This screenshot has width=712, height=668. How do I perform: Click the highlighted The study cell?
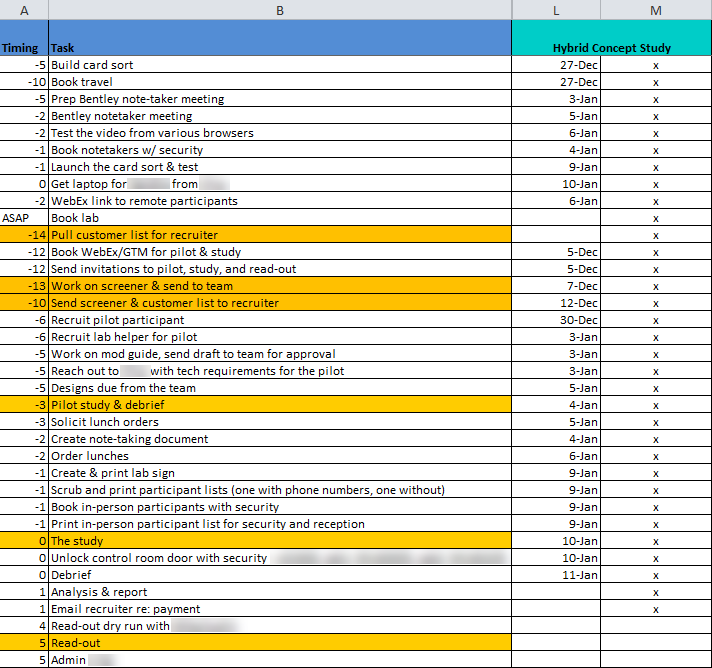click(279, 541)
